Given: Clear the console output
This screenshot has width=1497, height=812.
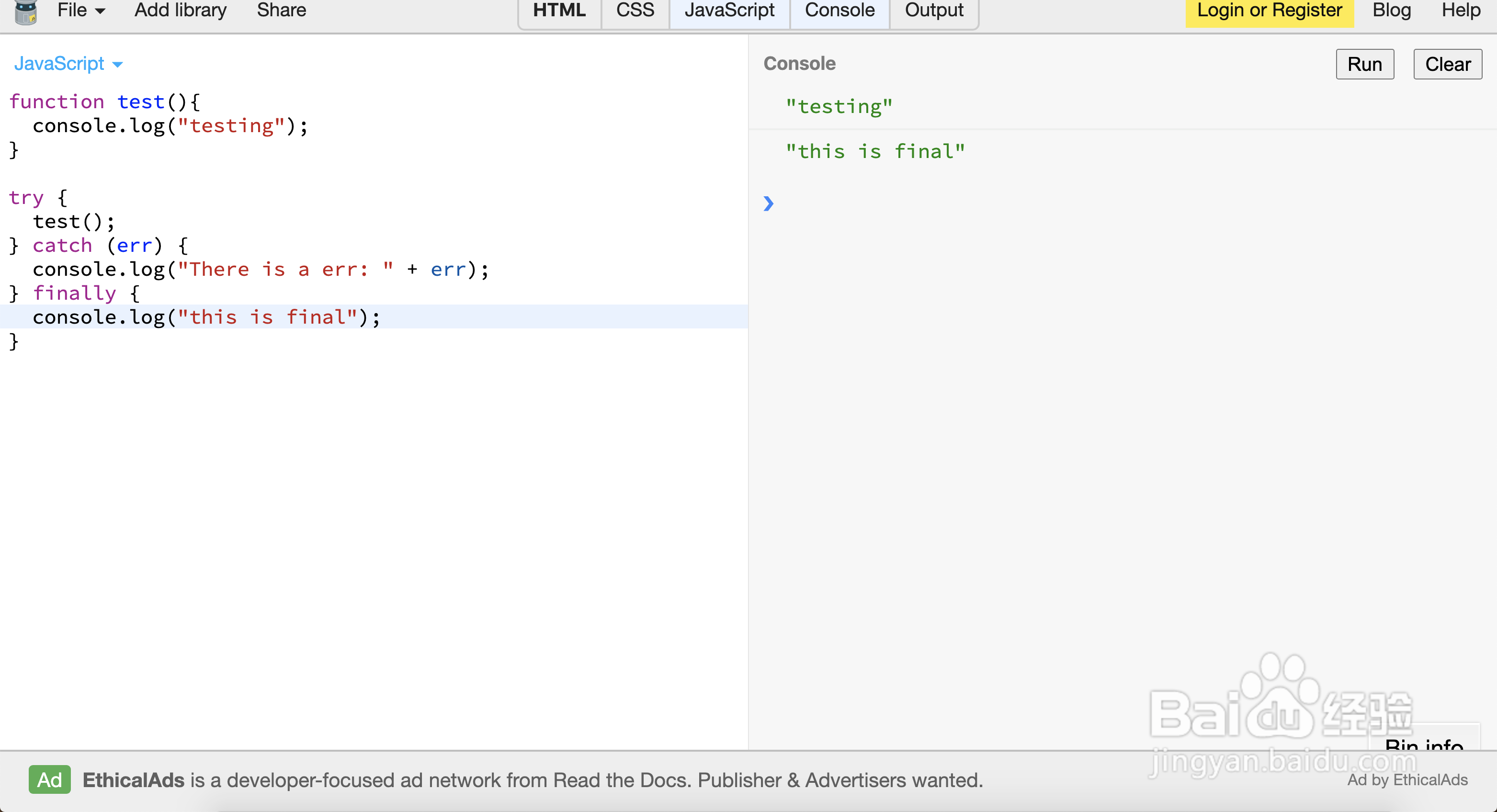Looking at the screenshot, I should coord(1447,64).
